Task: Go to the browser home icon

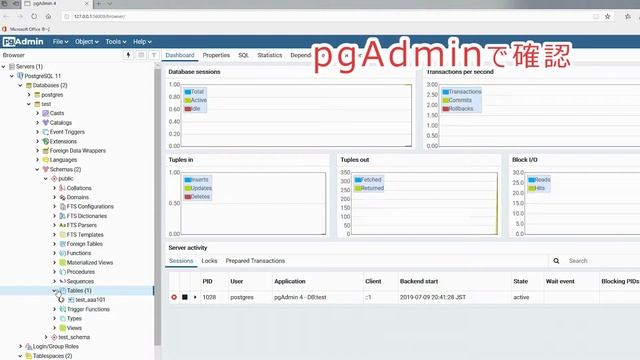Action: [48, 16]
